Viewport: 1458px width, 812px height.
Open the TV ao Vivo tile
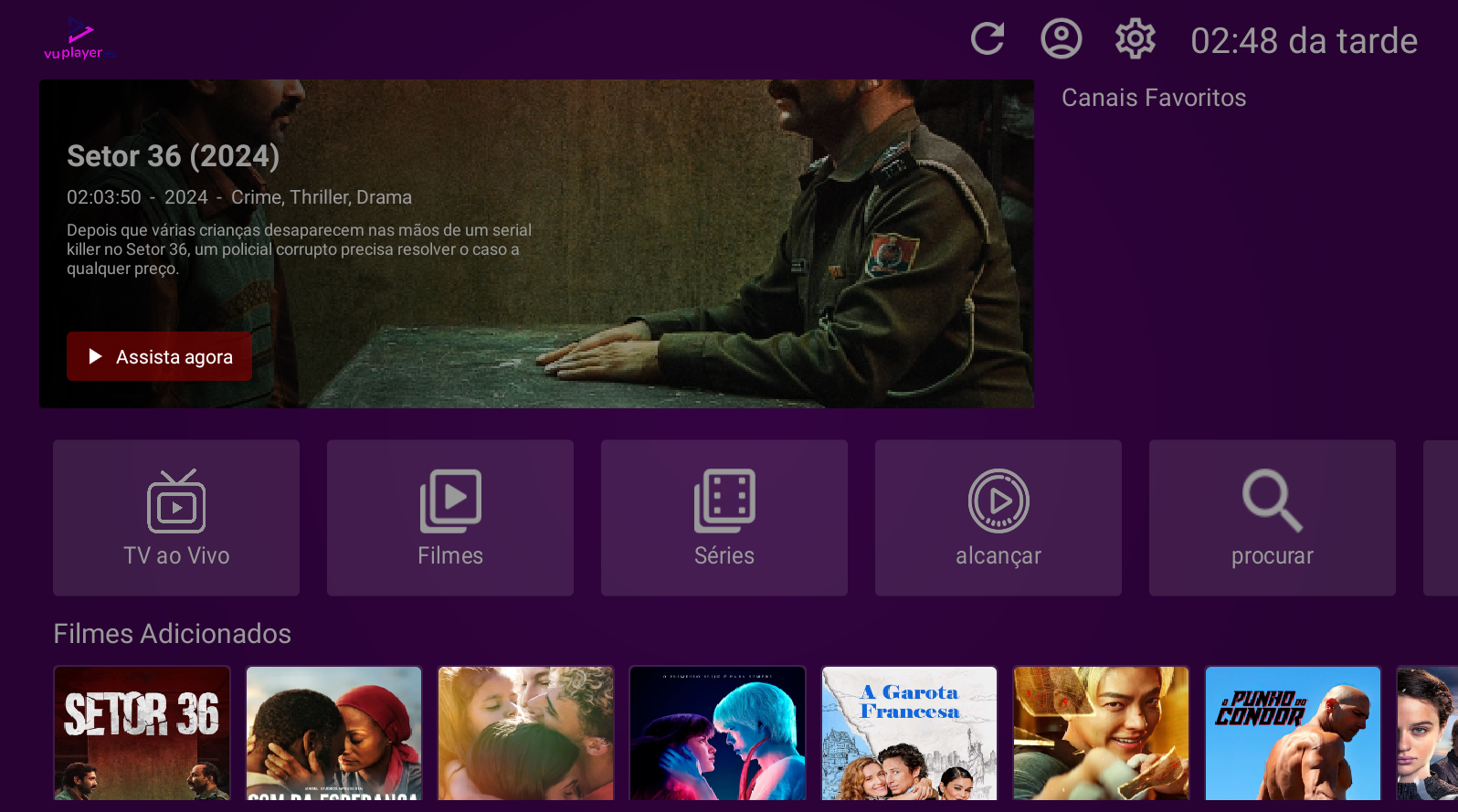(x=176, y=518)
